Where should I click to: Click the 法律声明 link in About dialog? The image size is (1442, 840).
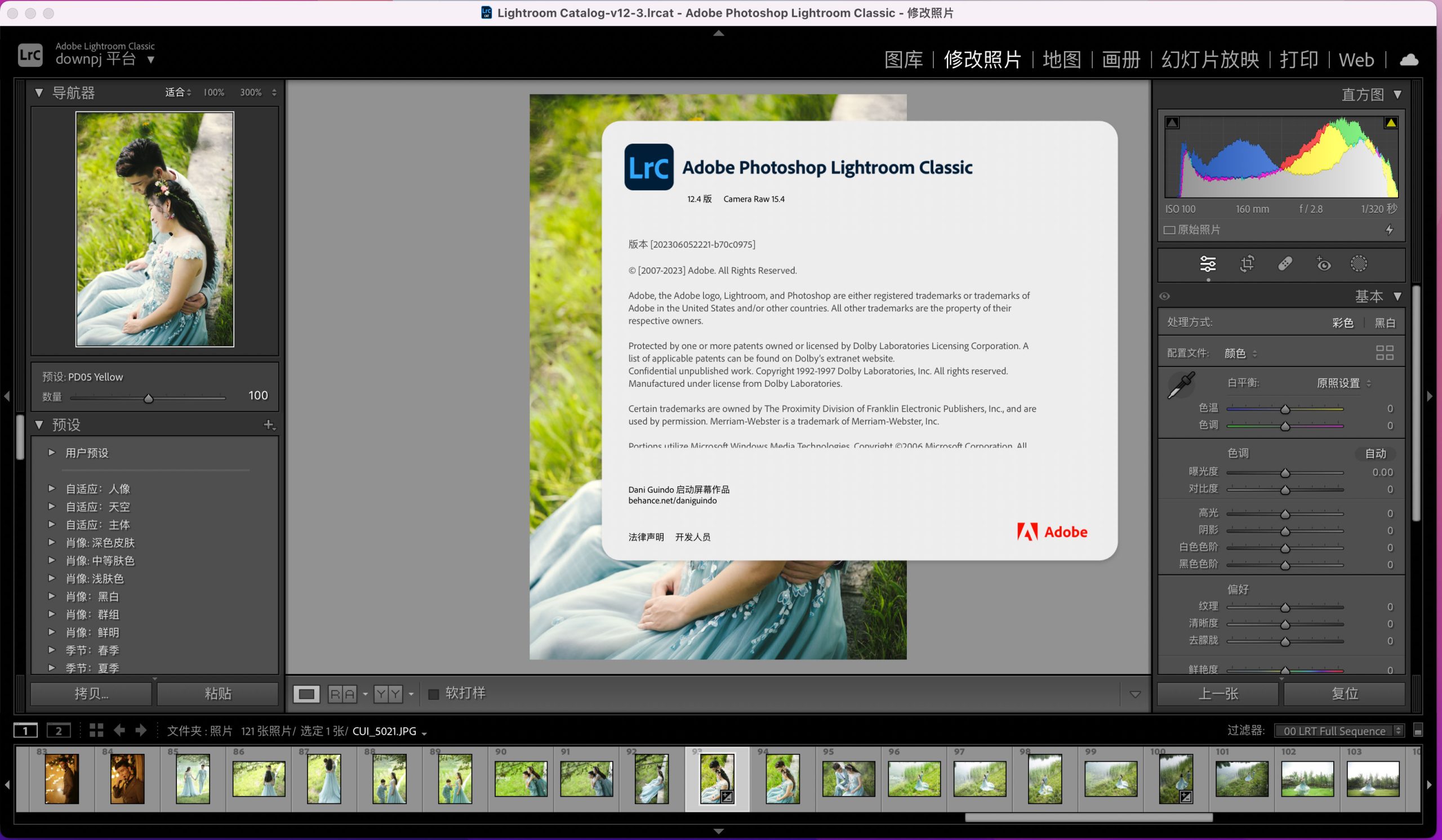coord(646,537)
